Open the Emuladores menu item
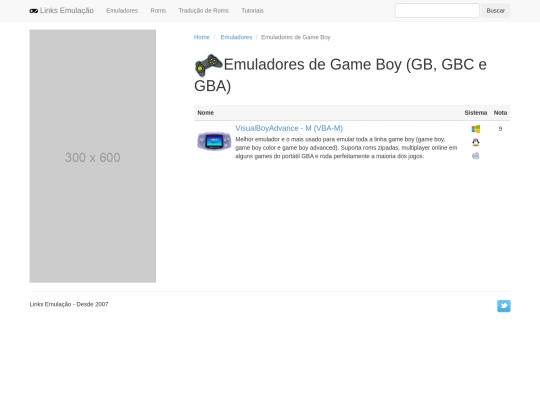 [x=122, y=11]
